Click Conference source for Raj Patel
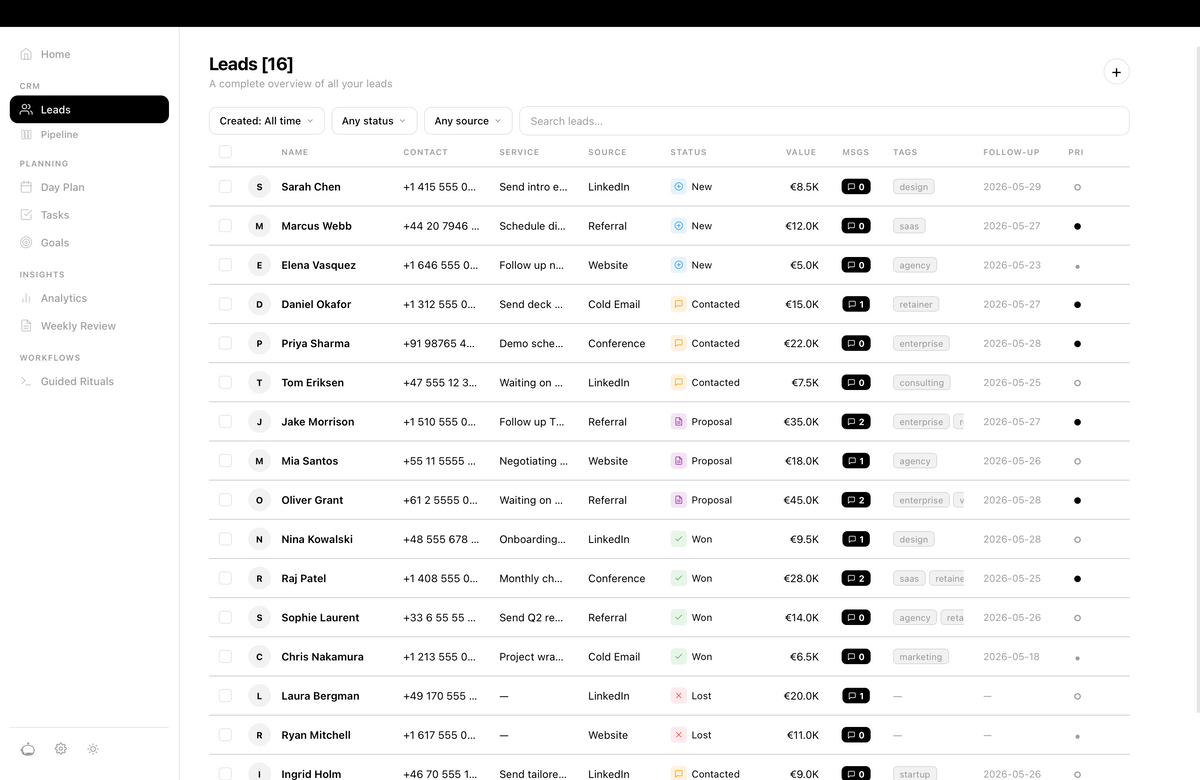Image resolution: width=1200 pixels, height=780 pixels. (x=617, y=578)
